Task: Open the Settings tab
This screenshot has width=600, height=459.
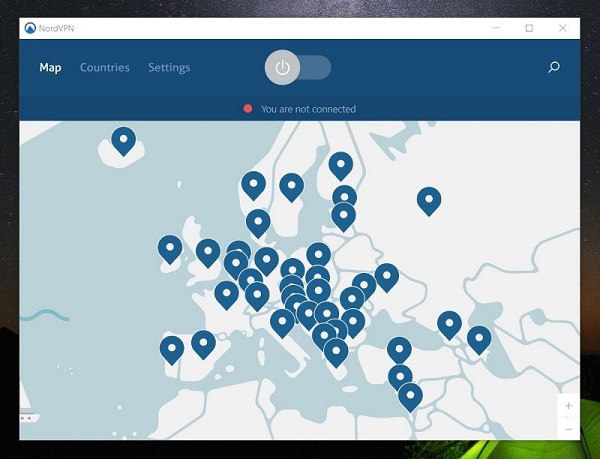Action: click(169, 68)
